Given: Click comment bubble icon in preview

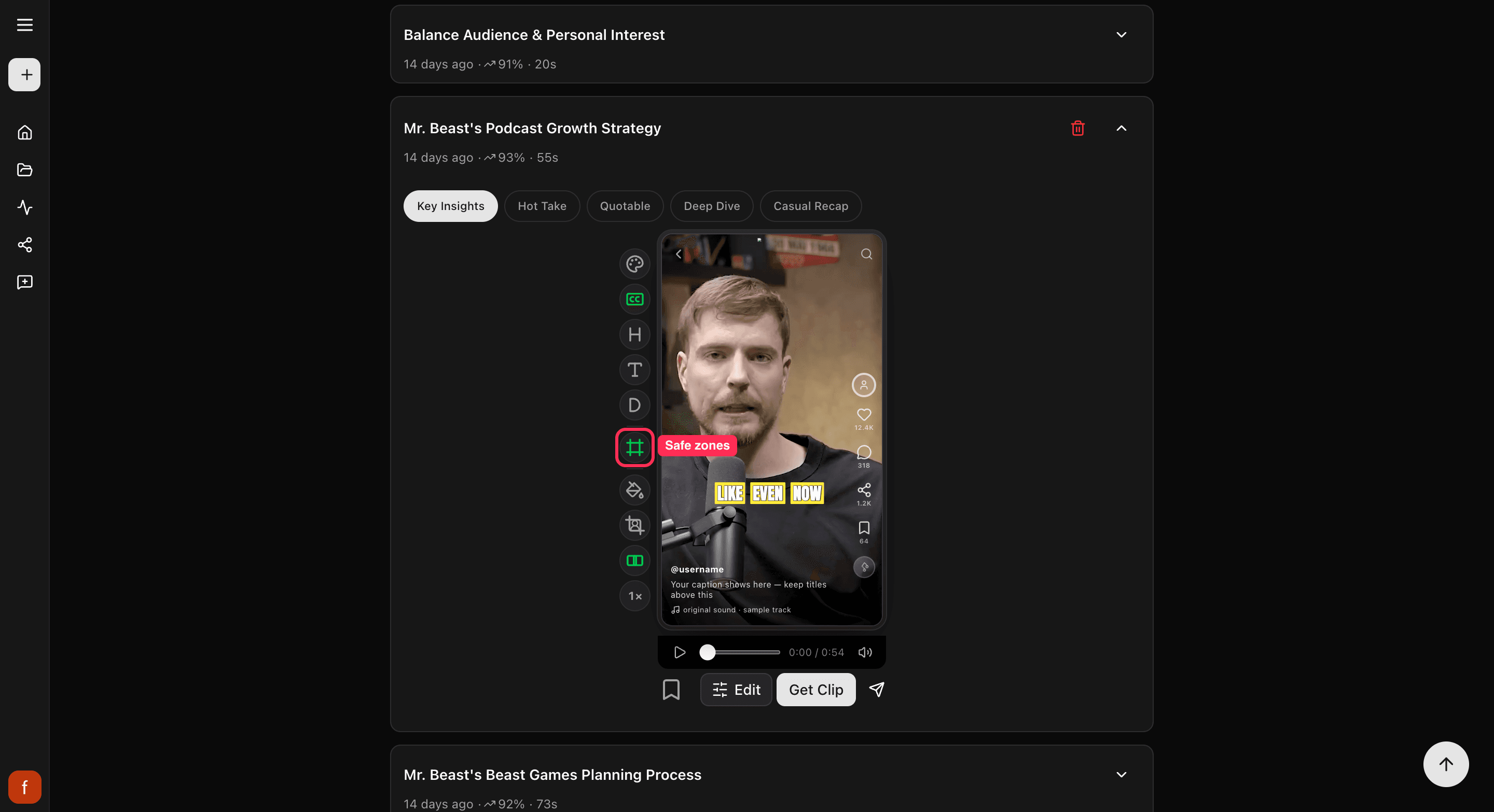Looking at the screenshot, I should (x=864, y=453).
